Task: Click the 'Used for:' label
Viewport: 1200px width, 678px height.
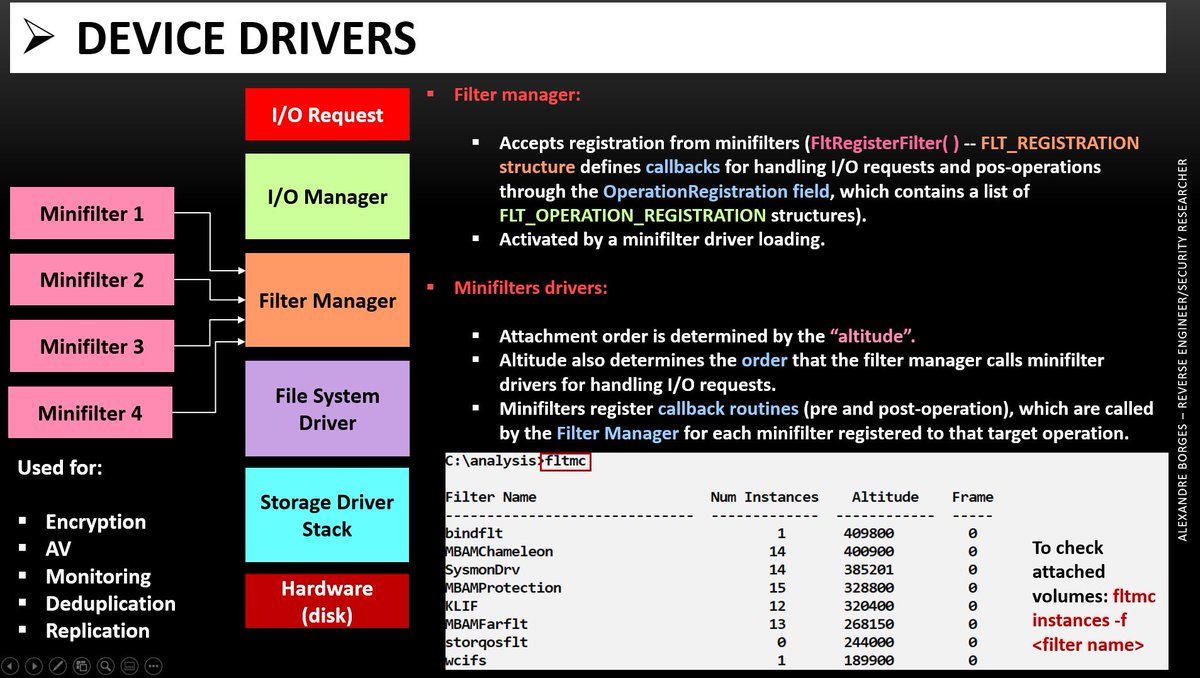Action: pyautogui.click(x=60, y=468)
